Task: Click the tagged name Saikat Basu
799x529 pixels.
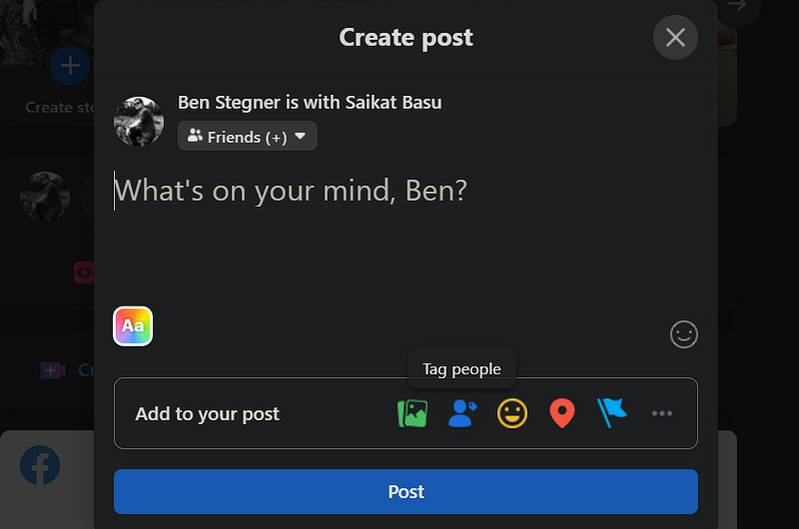Action: click(x=393, y=102)
